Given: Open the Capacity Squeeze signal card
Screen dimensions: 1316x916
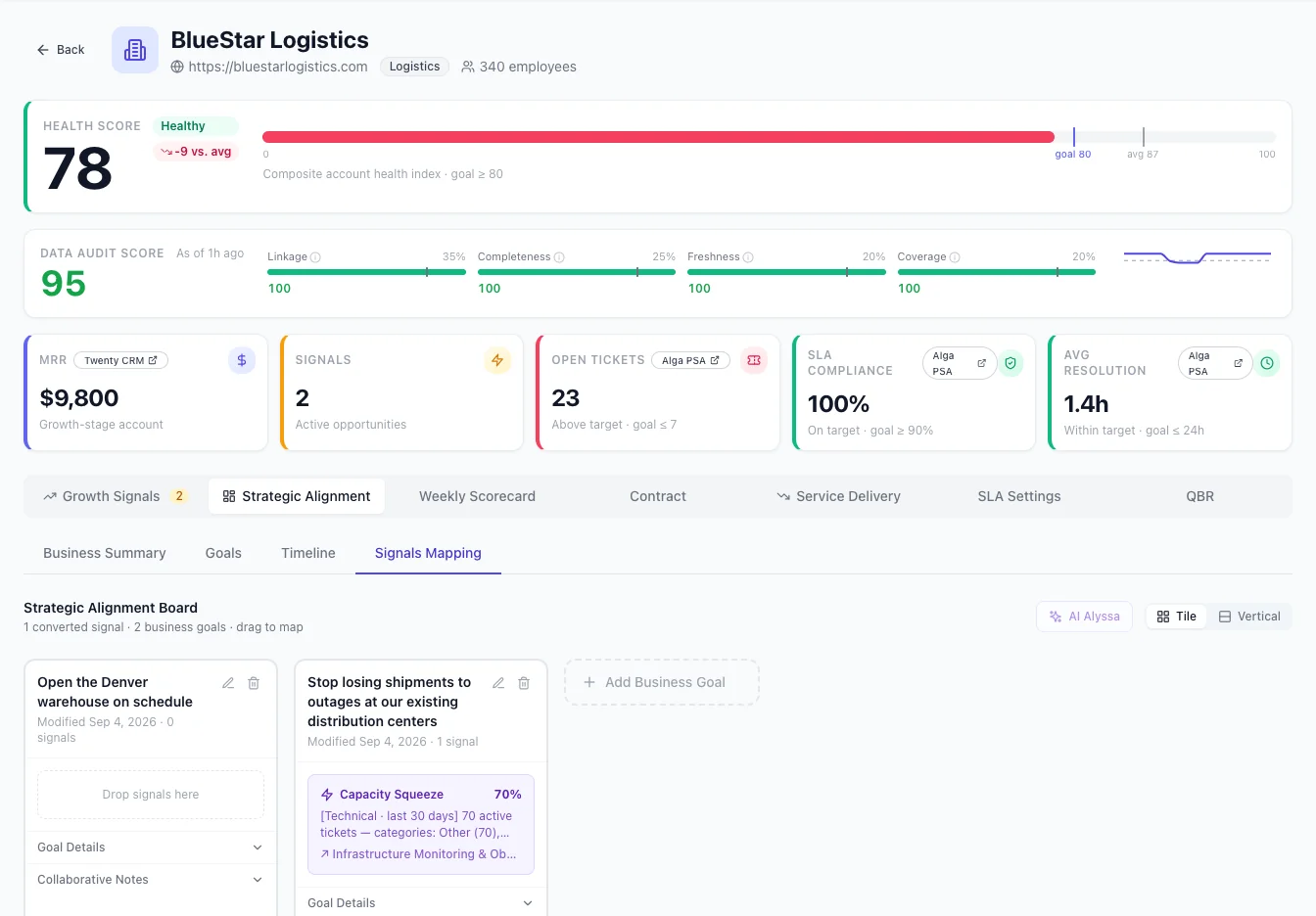Looking at the screenshot, I should pyautogui.click(x=421, y=824).
